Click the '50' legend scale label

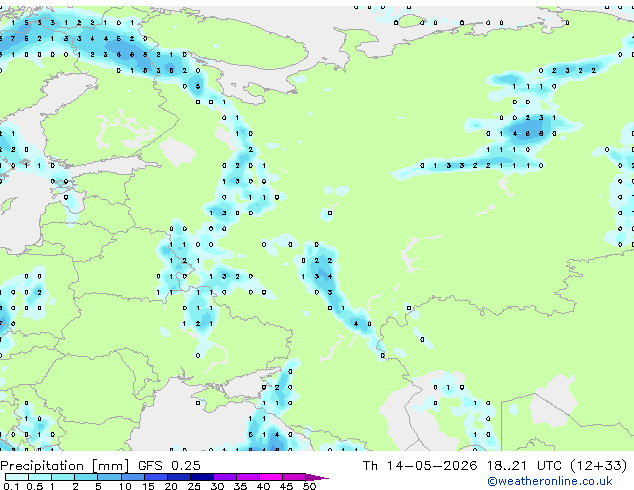click(x=310, y=486)
